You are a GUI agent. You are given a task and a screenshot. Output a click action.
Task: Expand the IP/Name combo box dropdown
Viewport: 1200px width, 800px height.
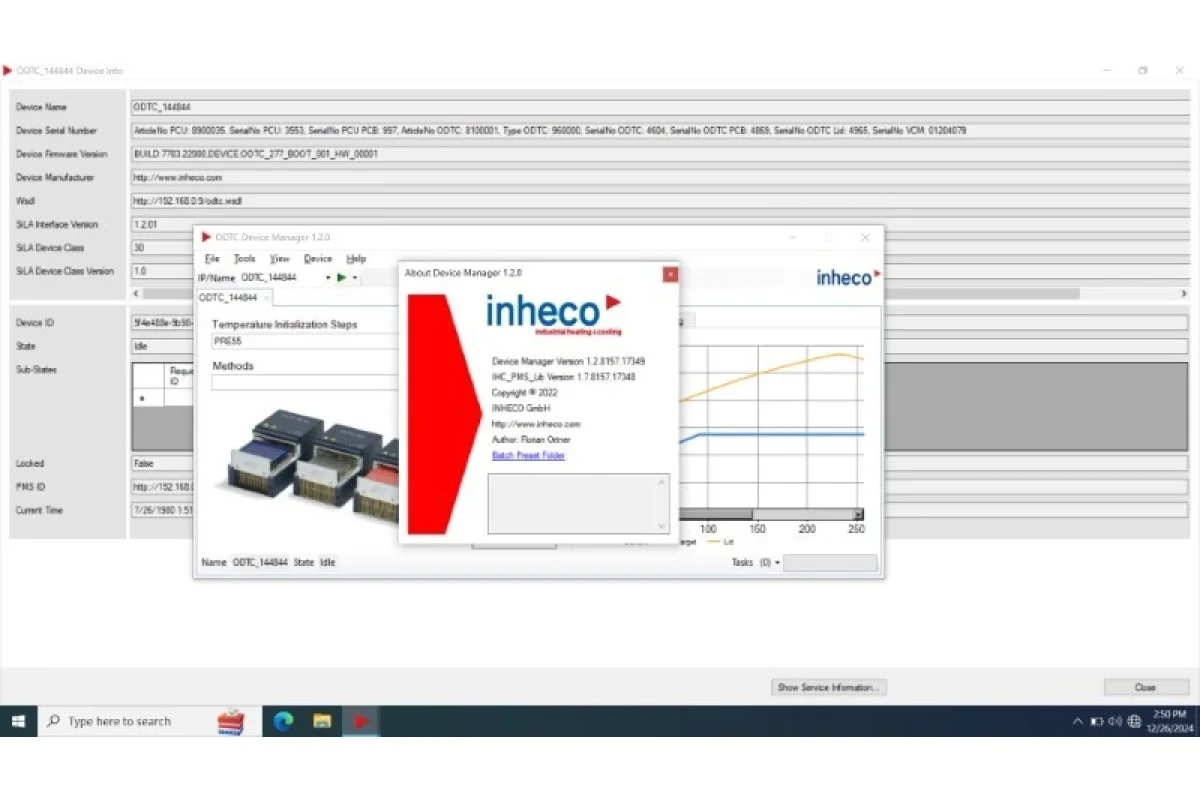[328, 277]
